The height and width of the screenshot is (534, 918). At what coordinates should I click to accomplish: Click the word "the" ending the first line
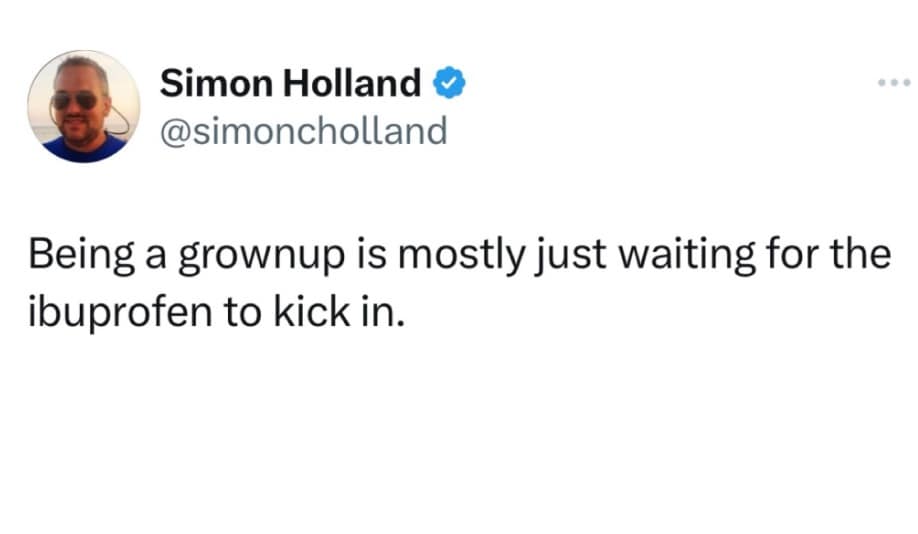coord(861,255)
